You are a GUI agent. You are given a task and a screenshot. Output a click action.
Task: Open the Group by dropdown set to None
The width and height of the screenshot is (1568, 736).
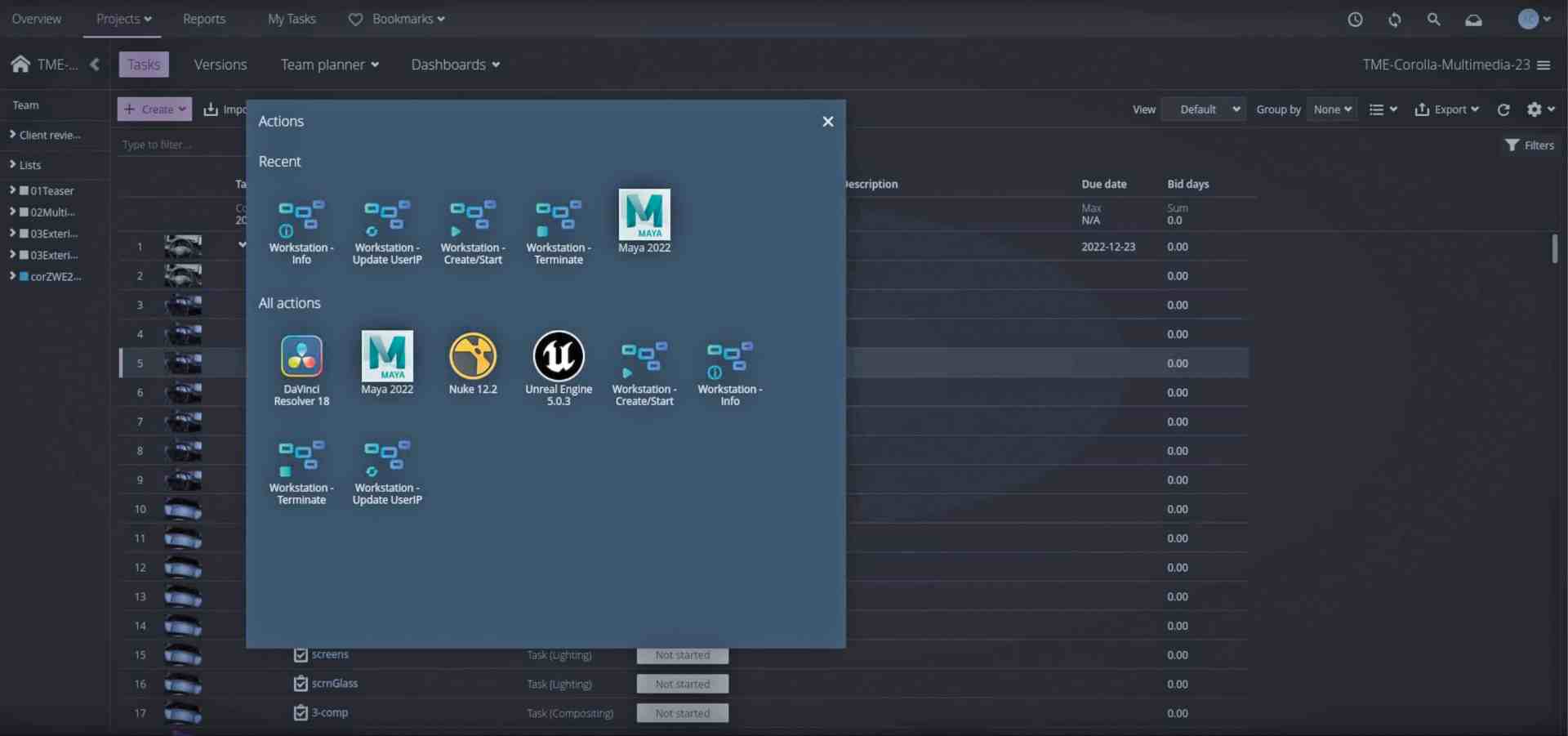(x=1332, y=109)
